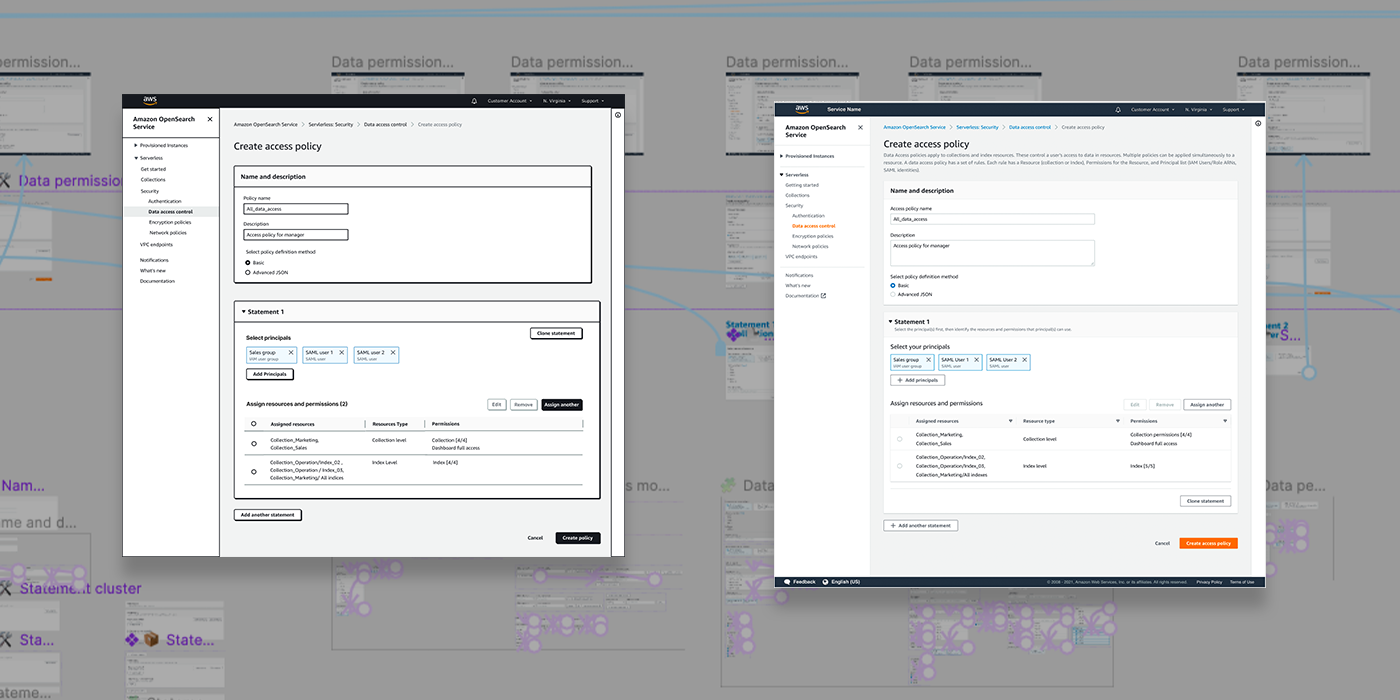The height and width of the screenshot is (700, 1400).
Task: Open Collections in the right console sidebar
Action: (798, 195)
